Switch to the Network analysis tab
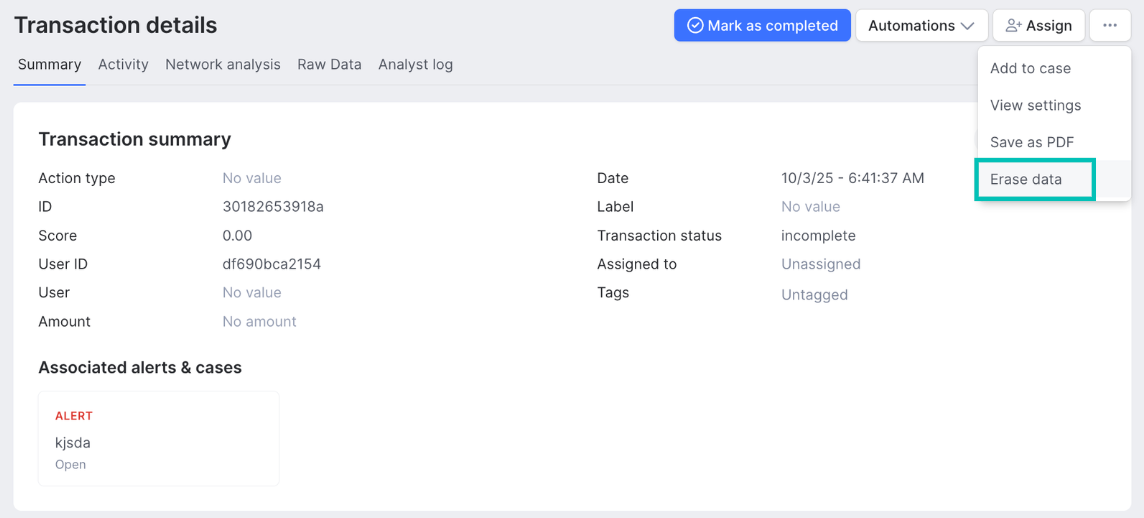 [x=223, y=65]
